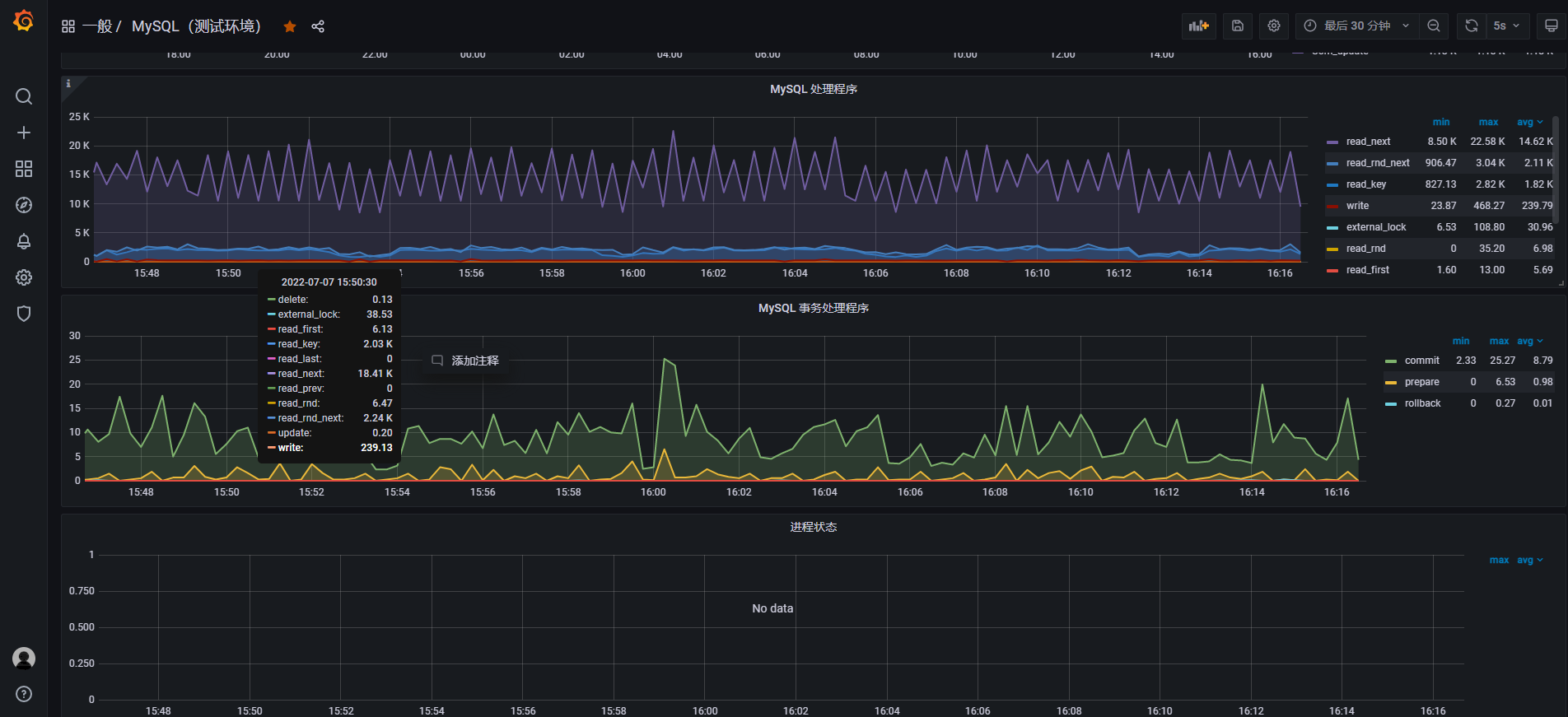Open dashboard settings gear in top bar

coord(1274,26)
